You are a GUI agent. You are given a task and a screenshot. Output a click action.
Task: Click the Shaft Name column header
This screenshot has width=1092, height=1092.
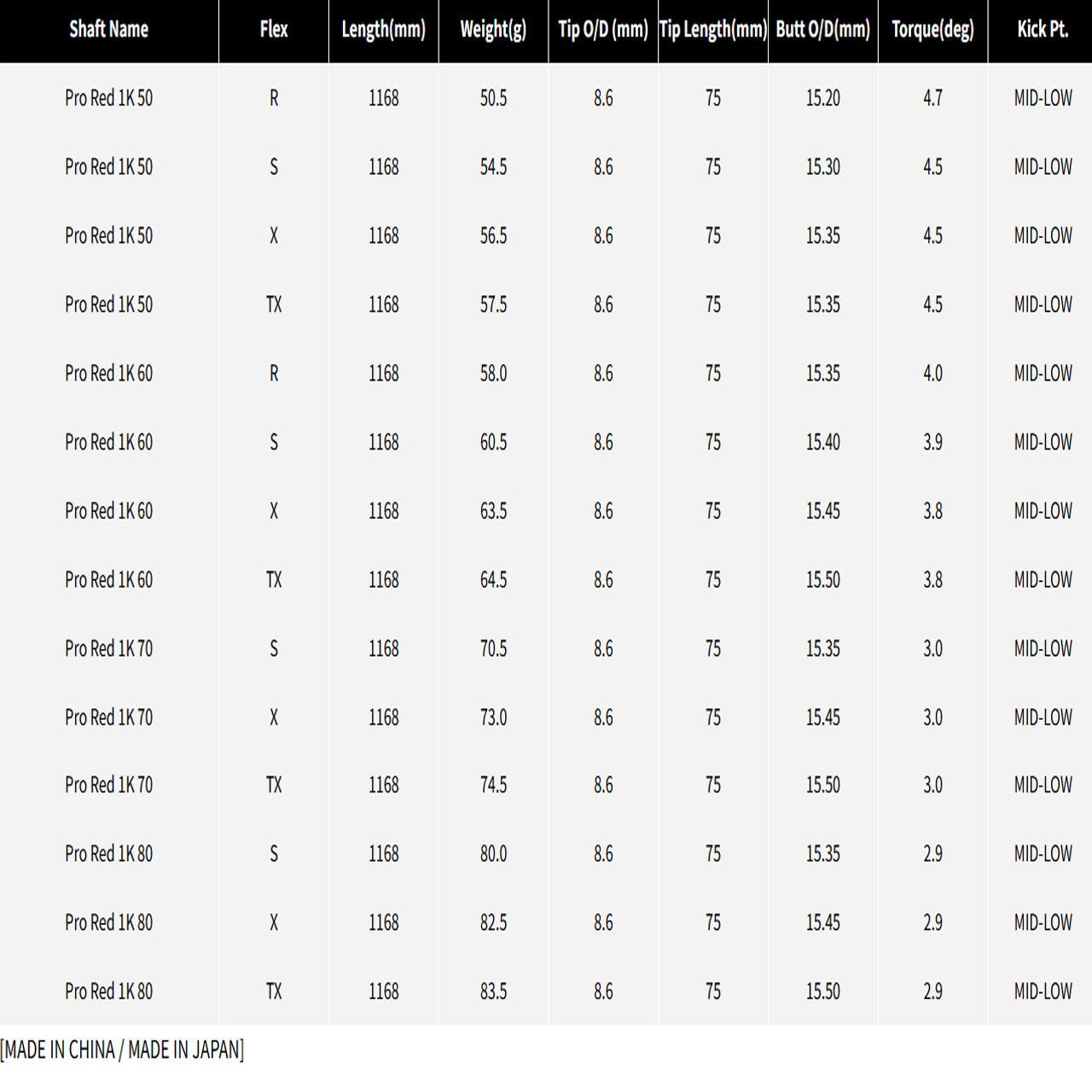tap(108, 29)
